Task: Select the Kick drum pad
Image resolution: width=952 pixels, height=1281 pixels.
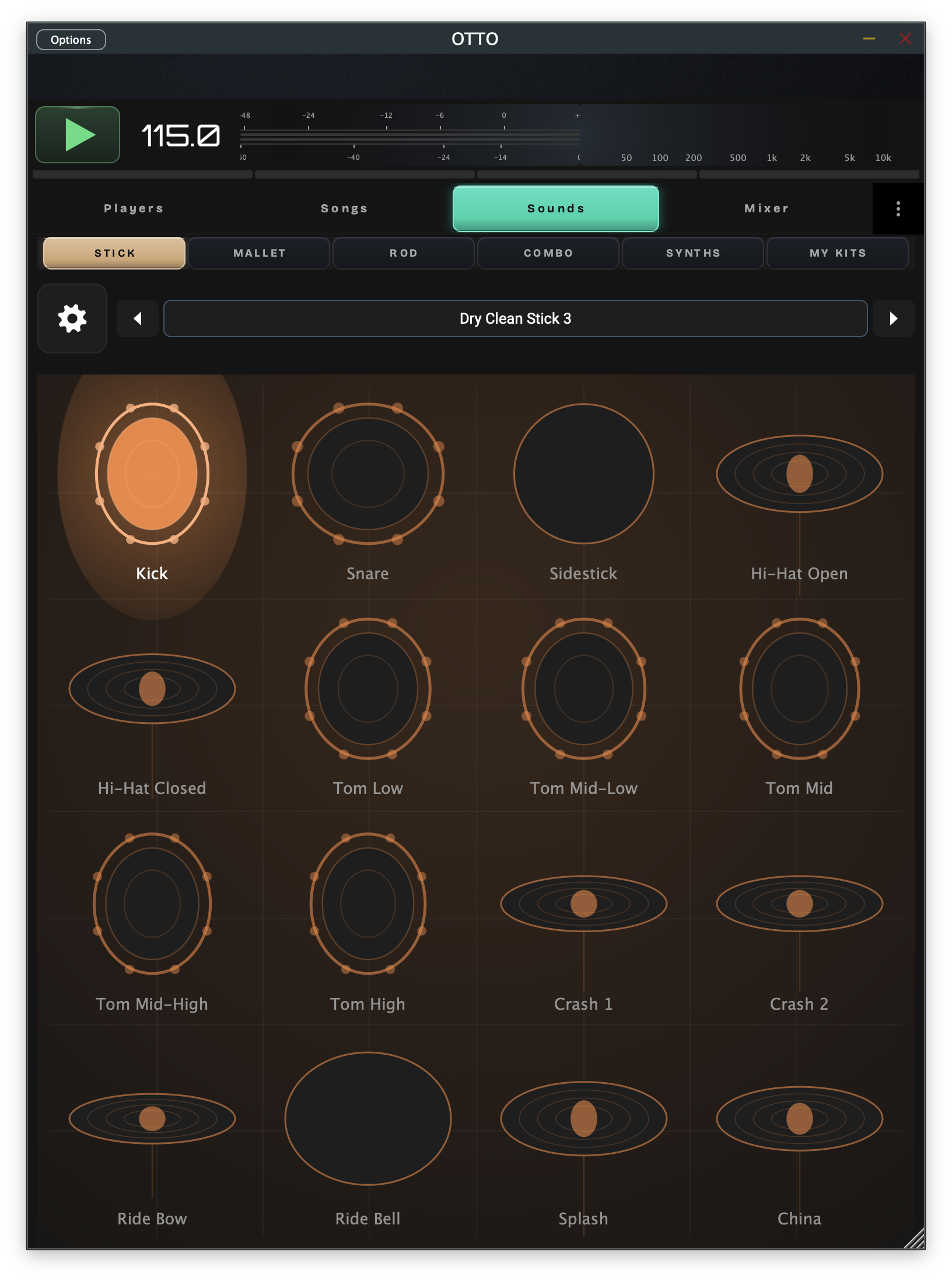Action: pos(152,474)
